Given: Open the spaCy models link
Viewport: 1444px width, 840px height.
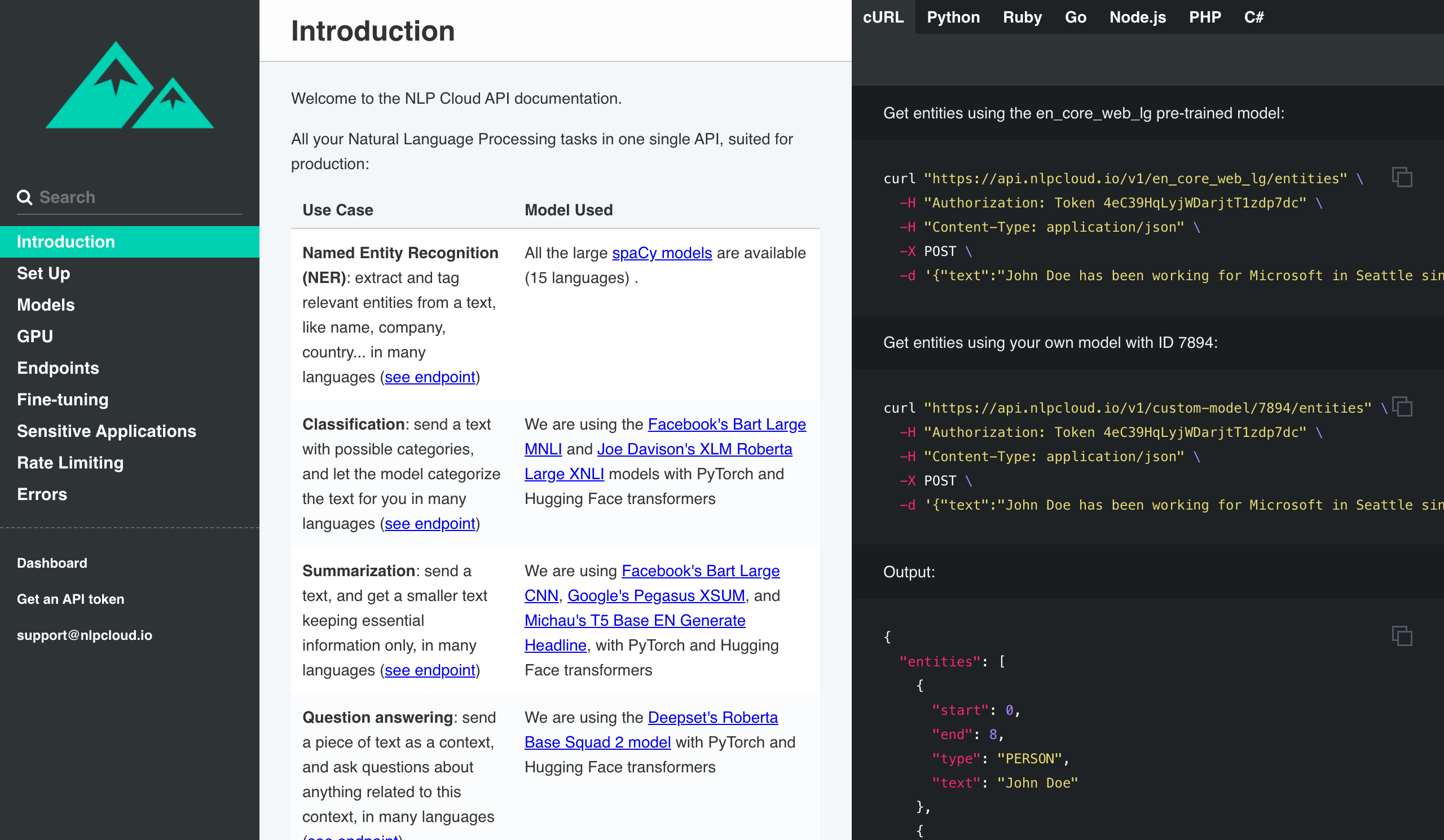Looking at the screenshot, I should 662,253.
